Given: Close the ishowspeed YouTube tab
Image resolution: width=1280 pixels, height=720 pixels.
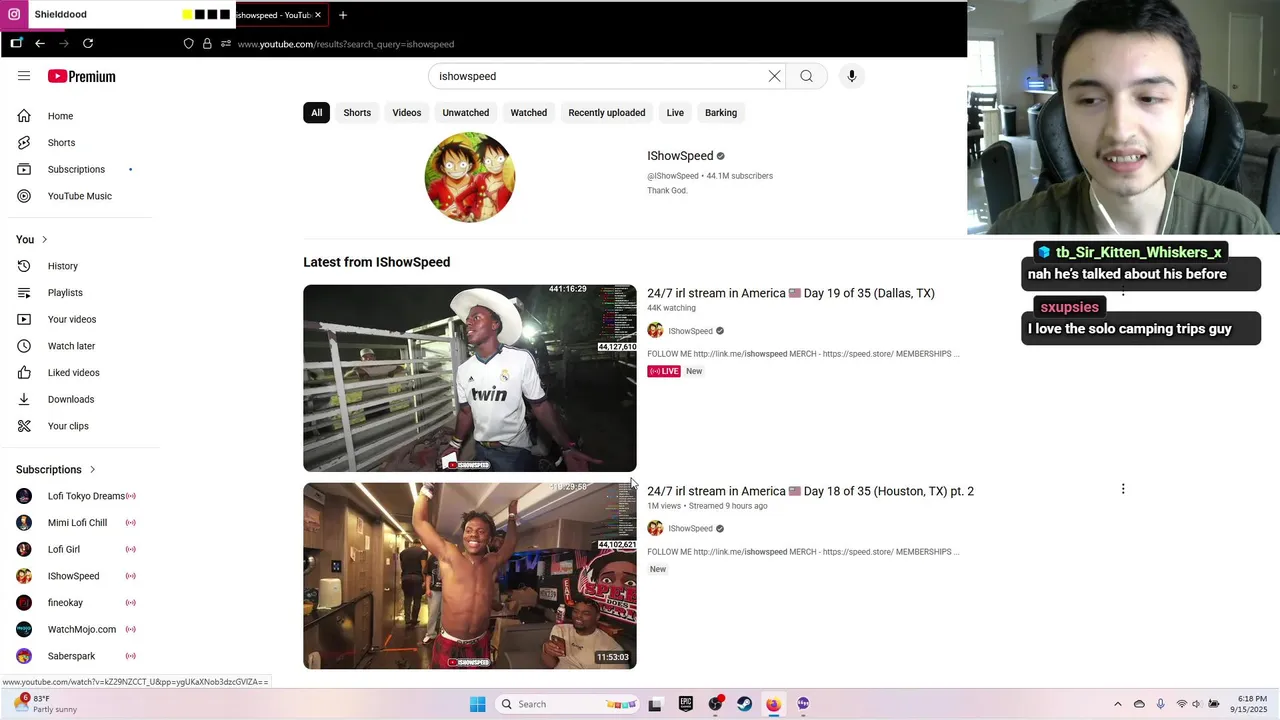Looking at the screenshot, I should pos(318,15).
